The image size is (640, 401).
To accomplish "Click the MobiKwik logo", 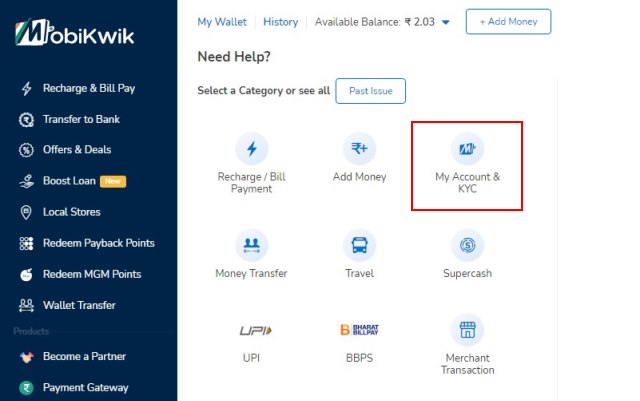I will (74, 33).
